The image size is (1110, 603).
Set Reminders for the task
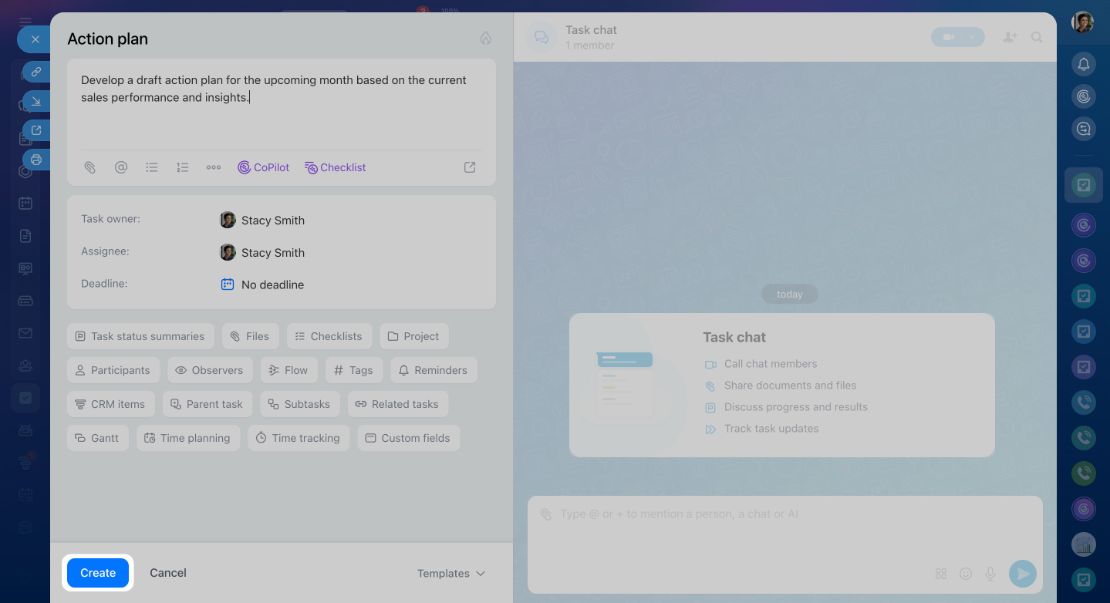433,370
